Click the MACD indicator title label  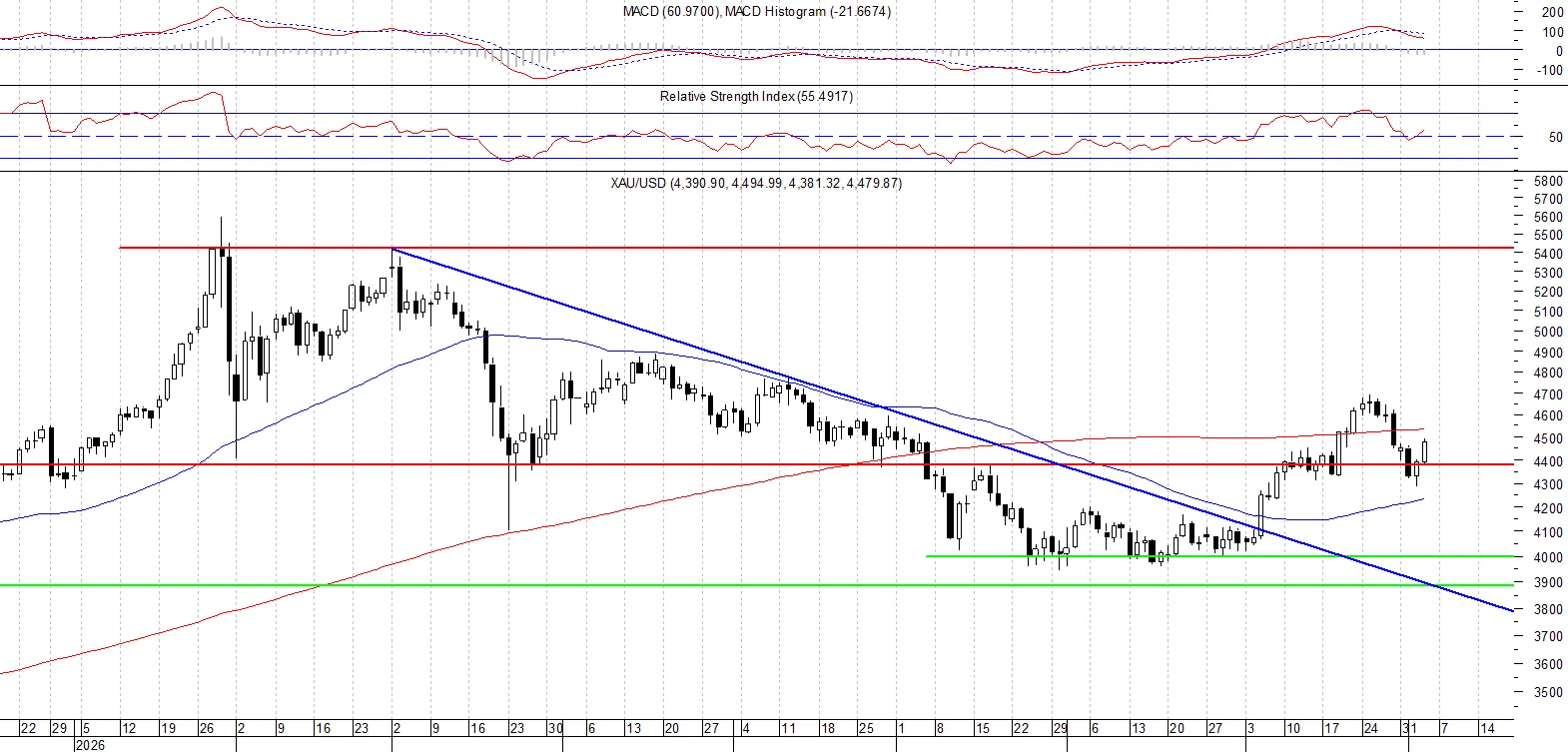[756, 12]
